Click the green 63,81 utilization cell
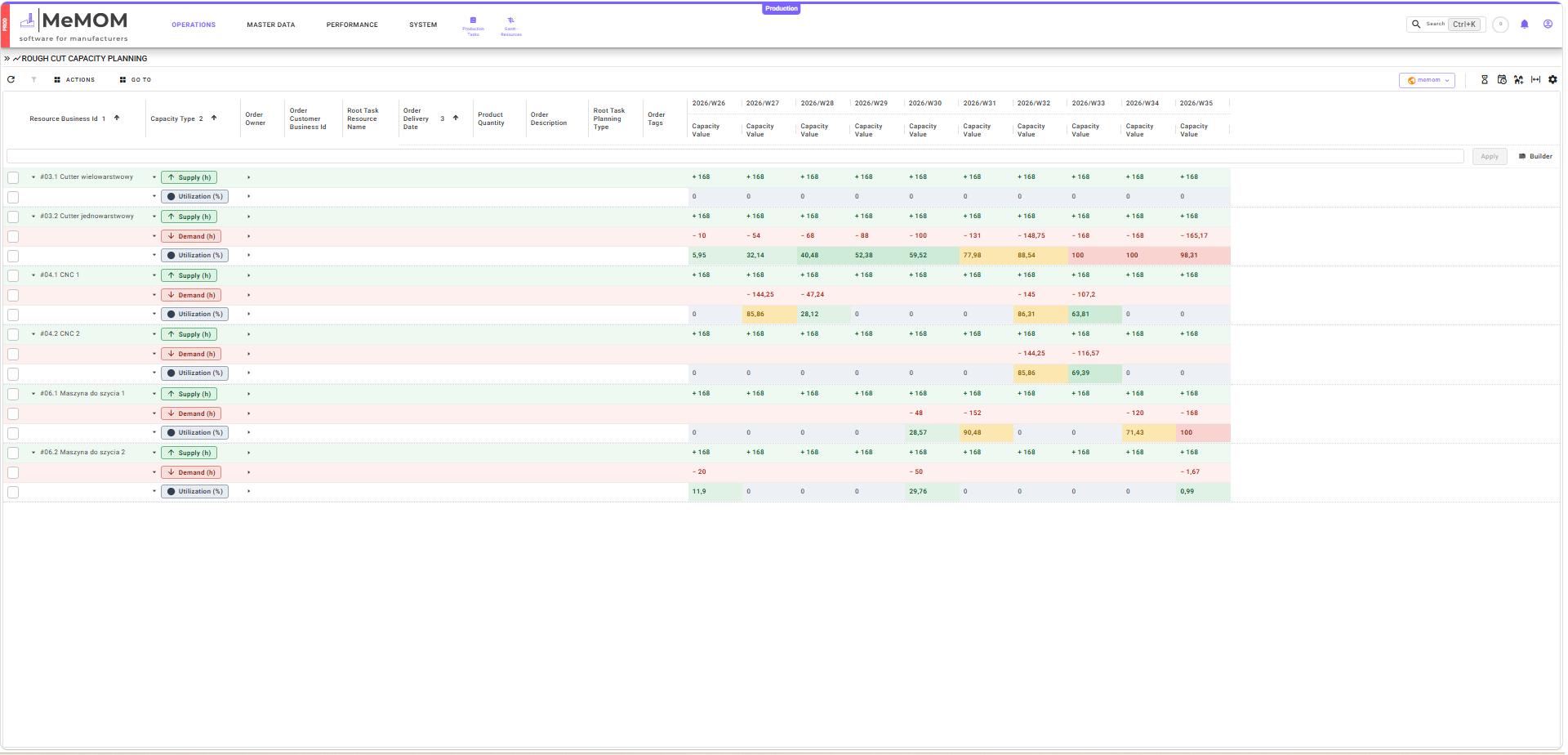Image resolution: width=1568 pixels, height=755 pixels. [x=1094, y=315]
